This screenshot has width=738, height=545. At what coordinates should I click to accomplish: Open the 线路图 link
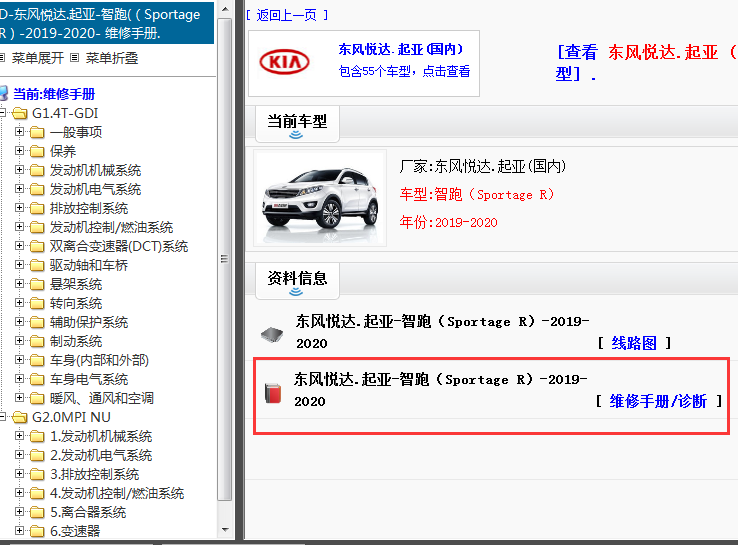point(634,343)
